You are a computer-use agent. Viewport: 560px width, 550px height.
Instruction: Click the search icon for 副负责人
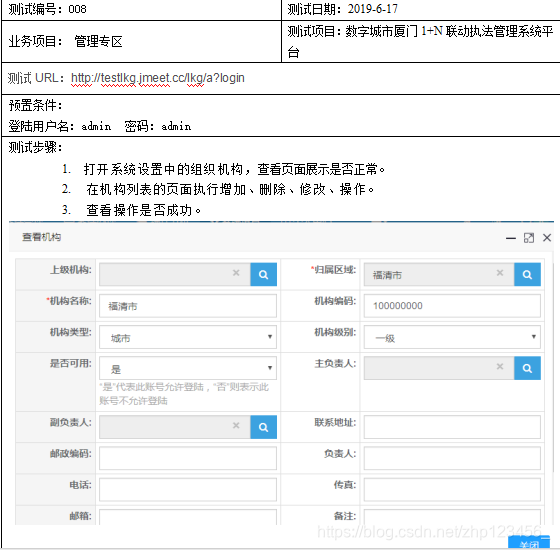tap(264, 427)
